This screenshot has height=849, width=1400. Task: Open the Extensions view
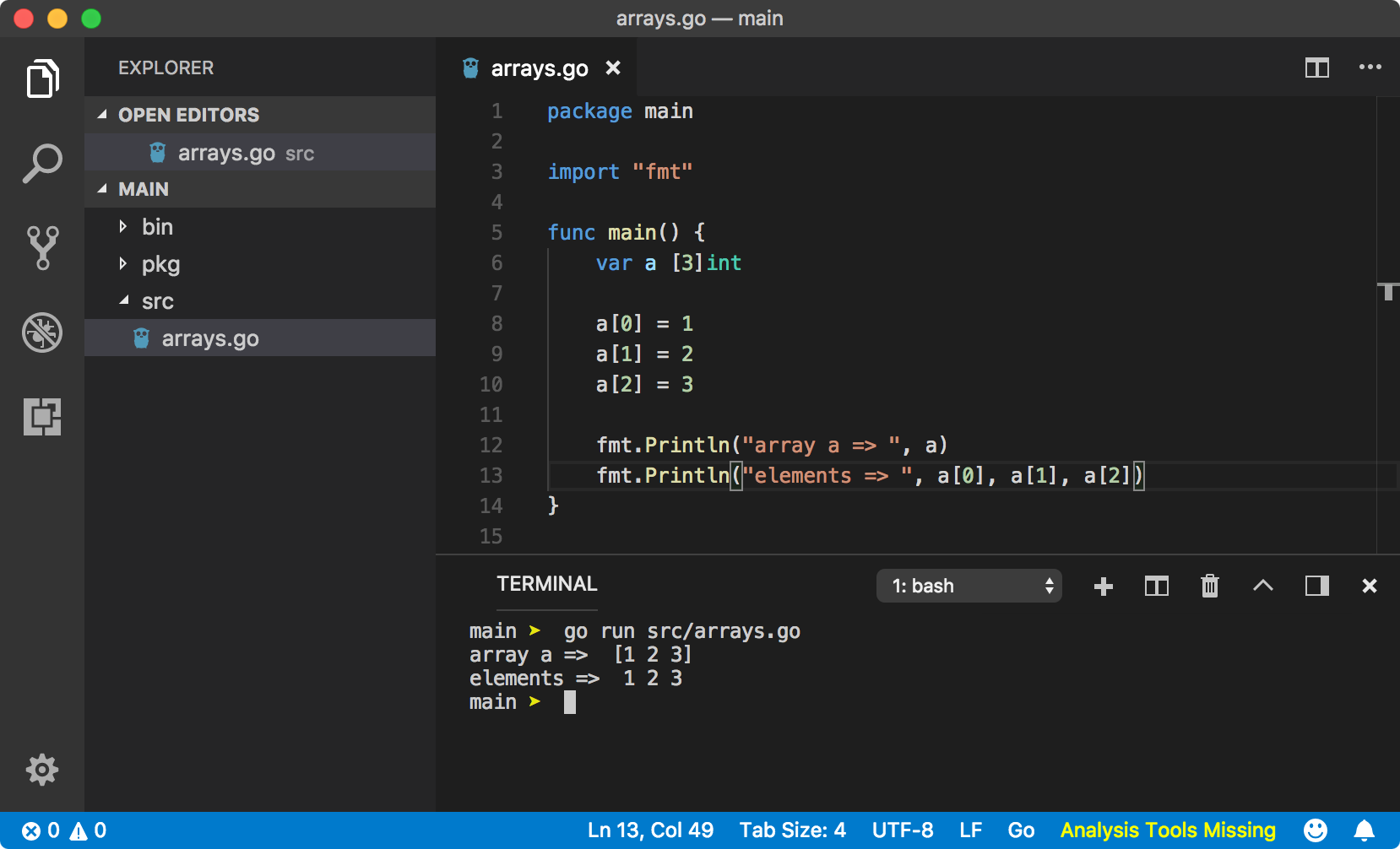(x=42, y=417)
